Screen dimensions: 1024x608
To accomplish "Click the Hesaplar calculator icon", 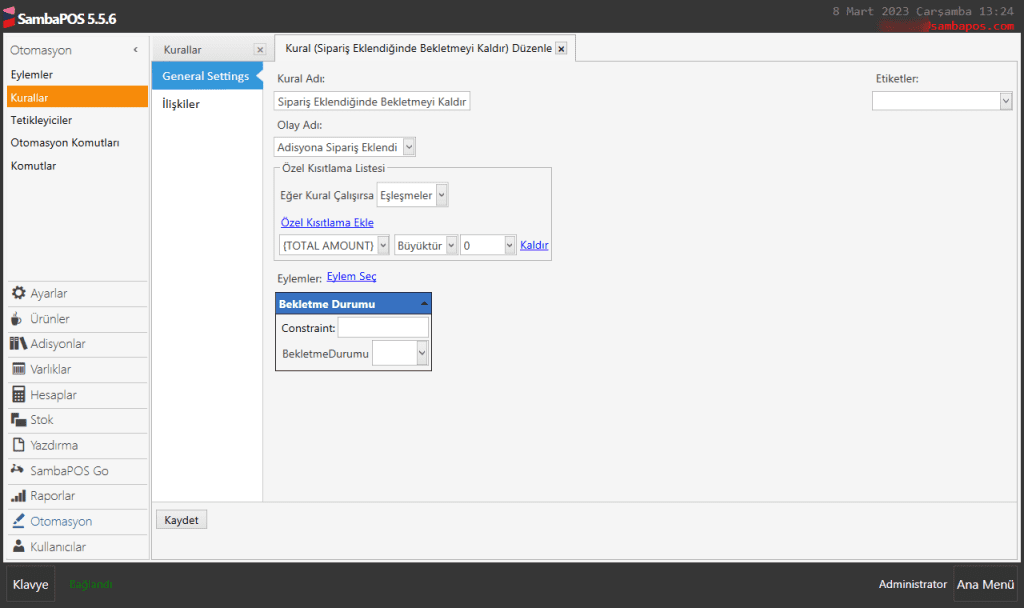I will coord(18,395).
